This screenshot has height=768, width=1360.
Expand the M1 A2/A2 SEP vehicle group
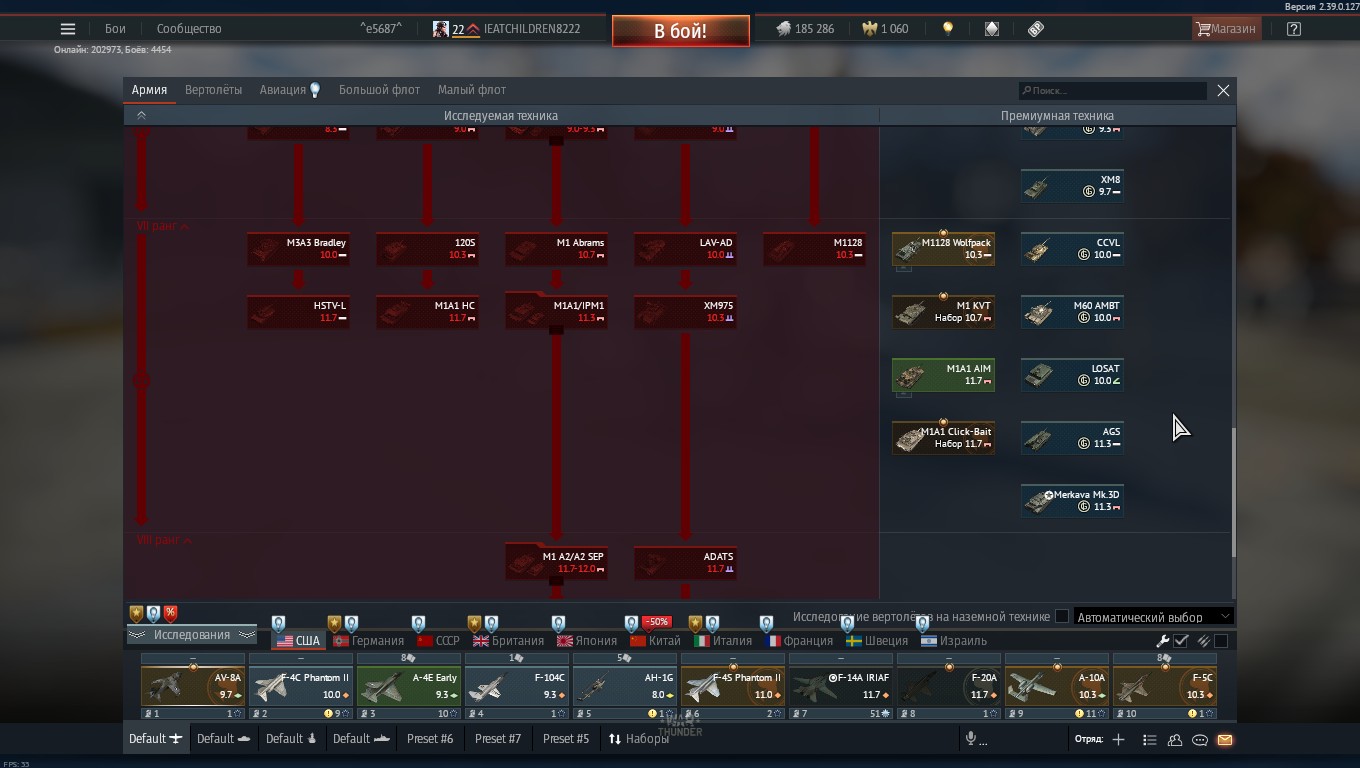pyautogui.click(x=556, y=562)
